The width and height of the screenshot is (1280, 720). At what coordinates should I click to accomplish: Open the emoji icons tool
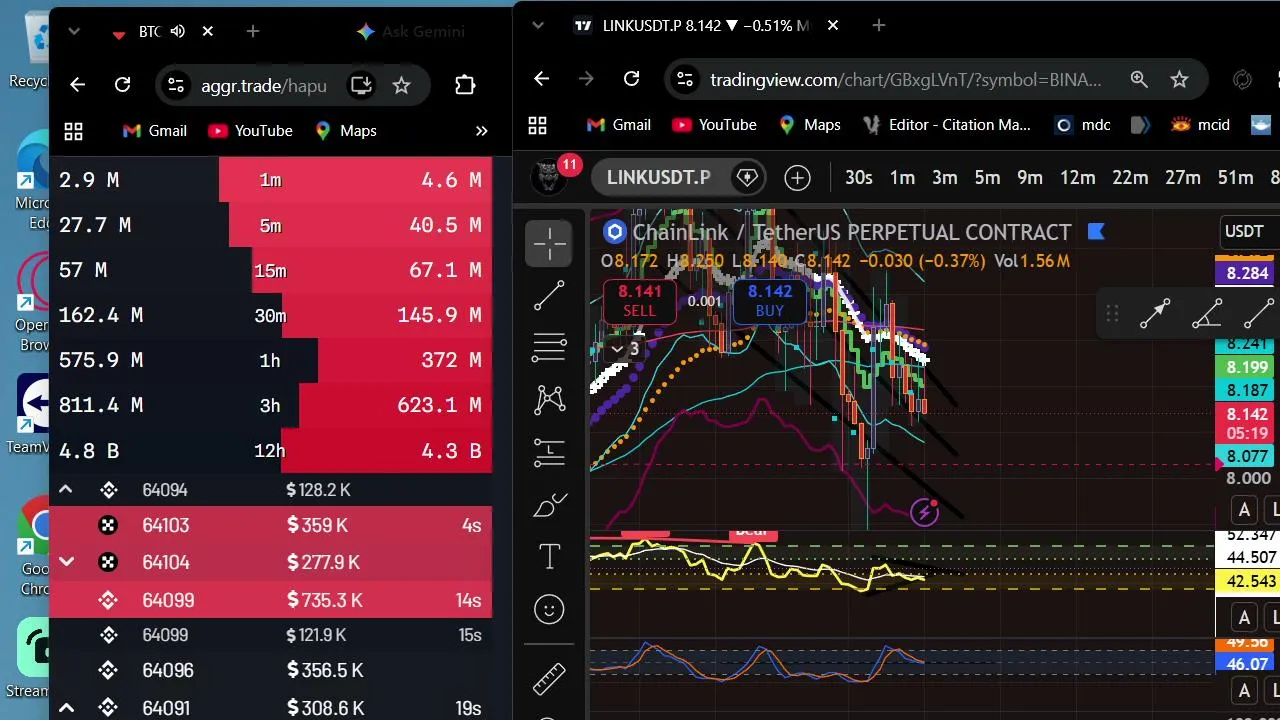pos(549,609)
